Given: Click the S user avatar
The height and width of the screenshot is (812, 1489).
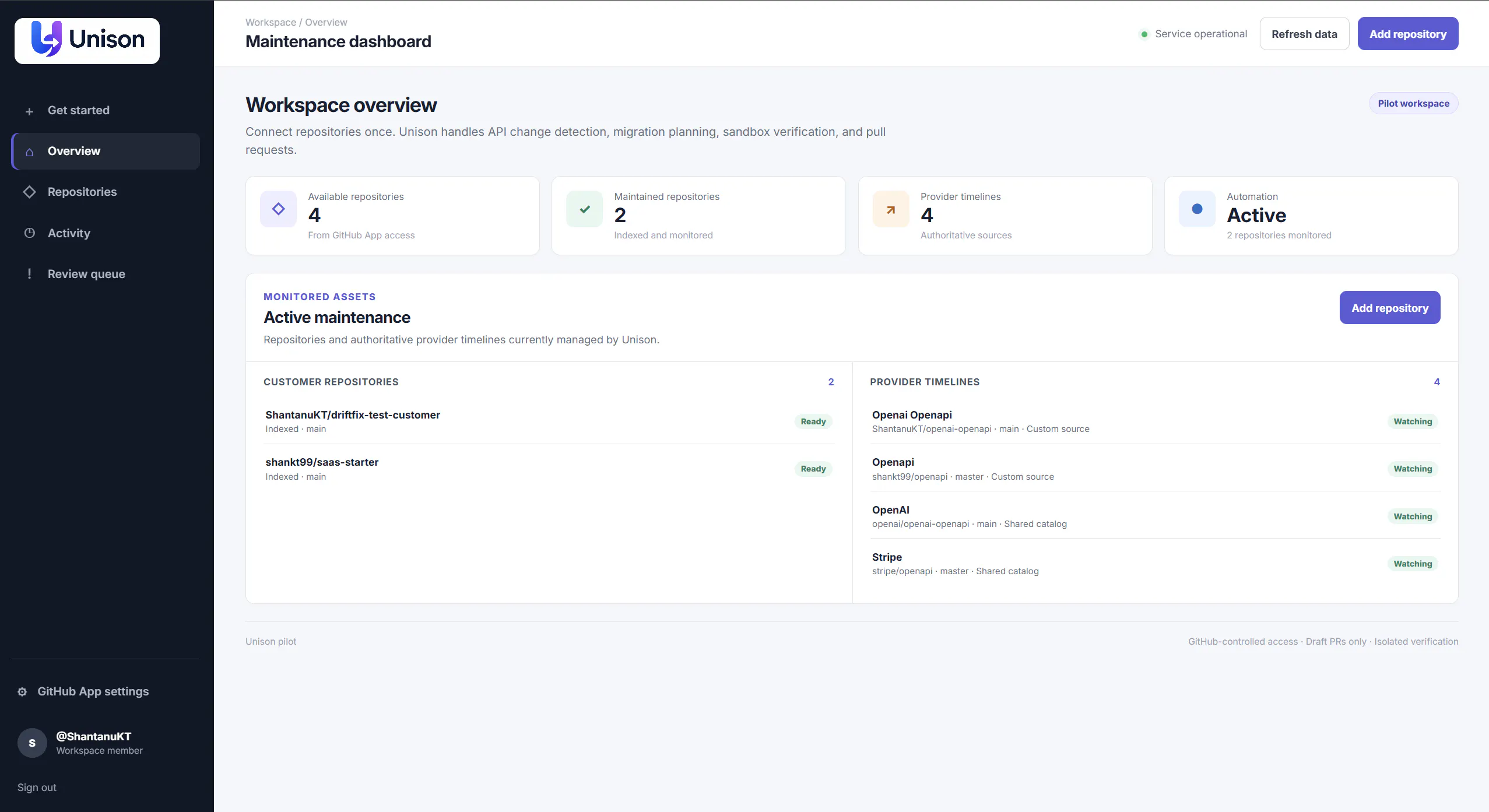Looking at the screenshot, I should point(32,743).
